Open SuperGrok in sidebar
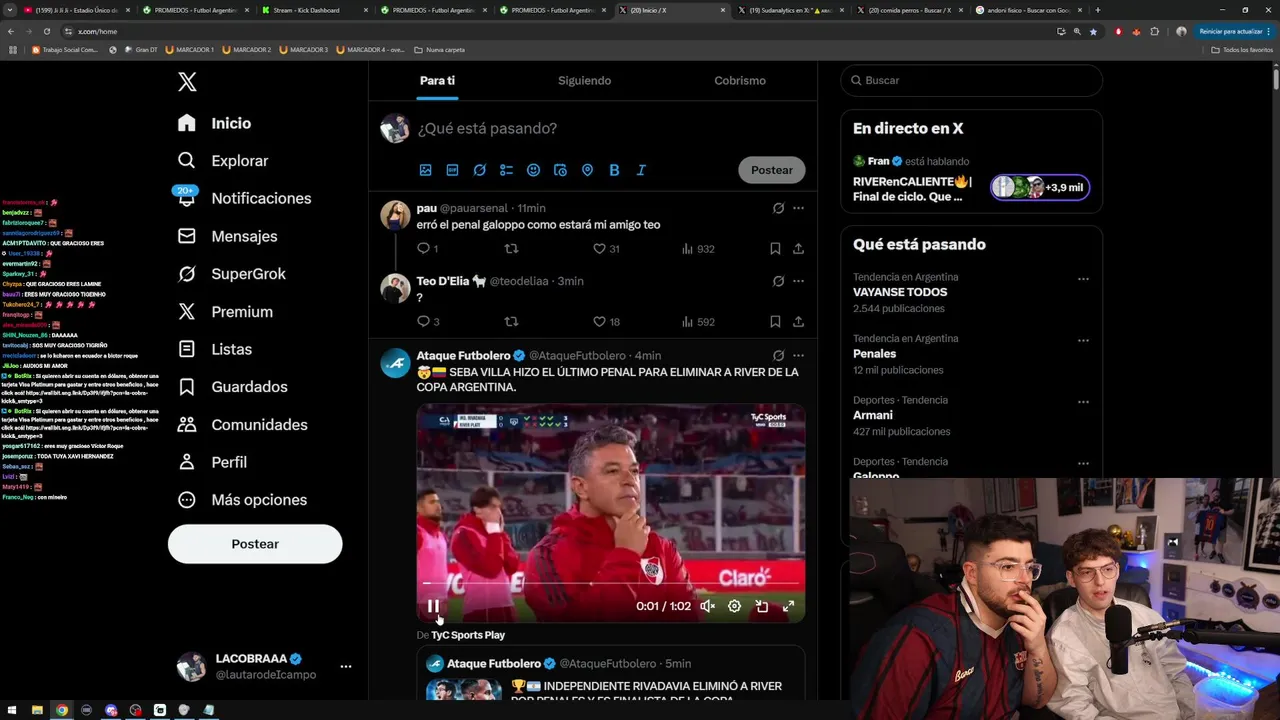The width and height of the screenshot is (1280, 720). [x=231, y=273]
